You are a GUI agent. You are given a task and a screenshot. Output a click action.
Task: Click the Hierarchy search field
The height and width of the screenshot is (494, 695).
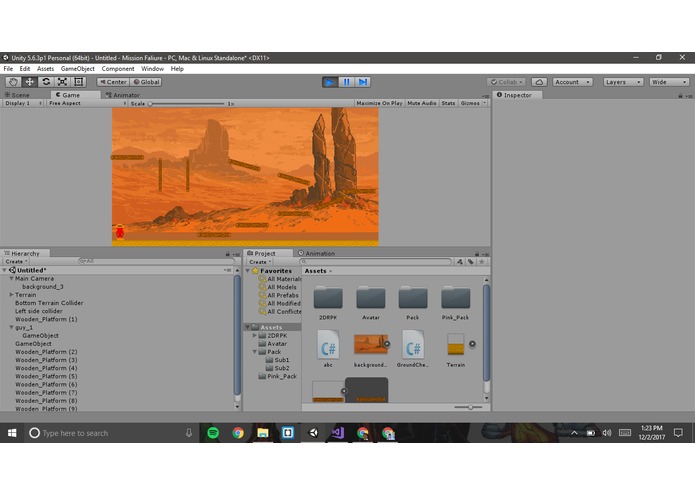[x=156, y=261]
